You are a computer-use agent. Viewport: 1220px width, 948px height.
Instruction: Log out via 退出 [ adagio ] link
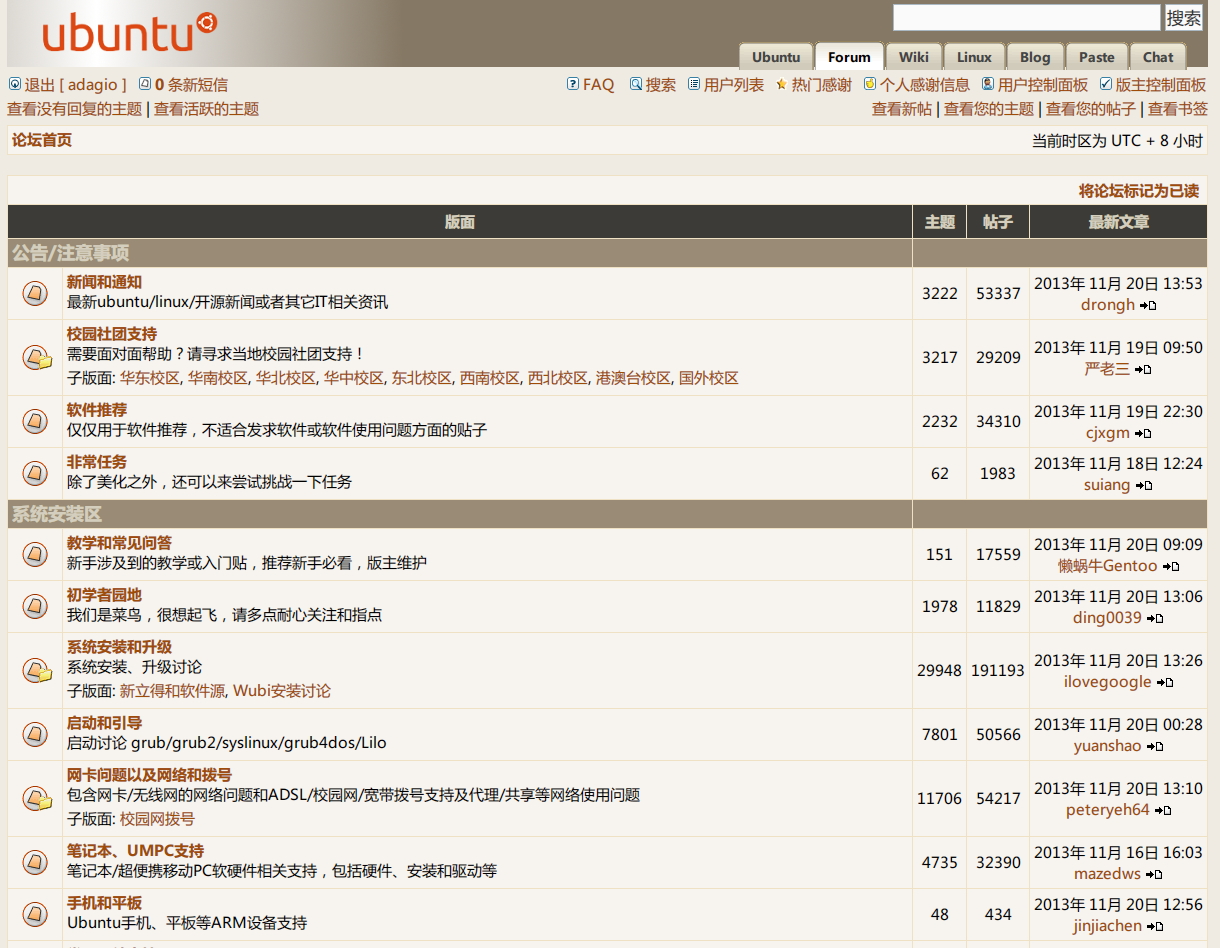pyautogui.click(x=76, y=85)
